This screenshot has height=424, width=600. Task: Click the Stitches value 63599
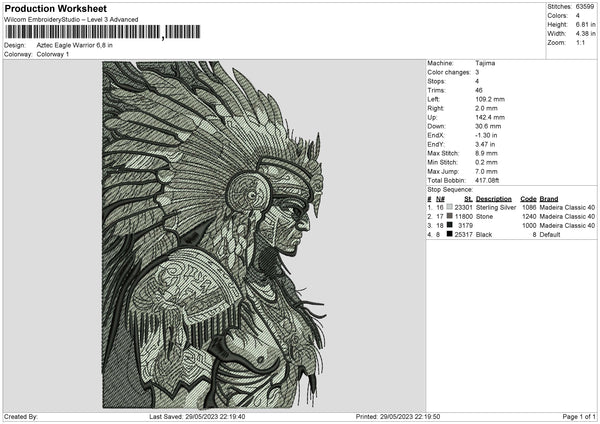(x=585, y=7)
